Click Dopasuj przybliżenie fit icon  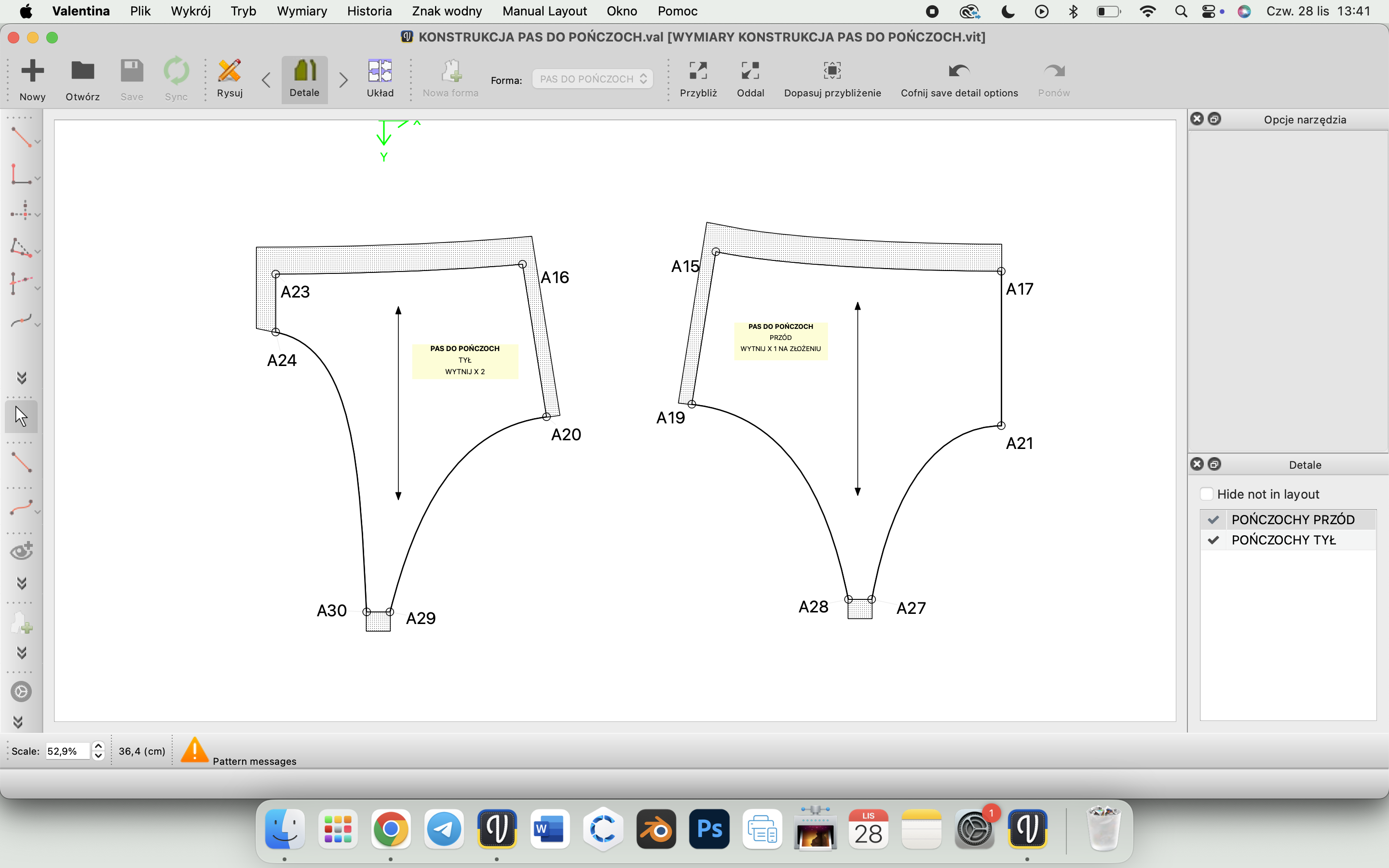[x=832, y=71]
